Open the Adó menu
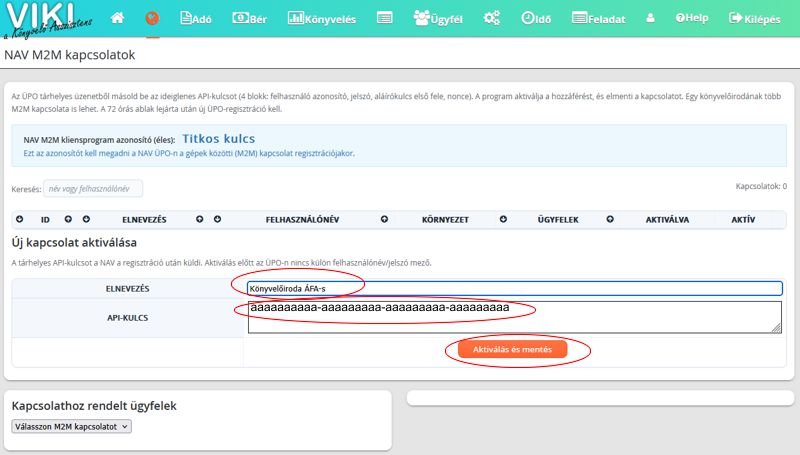 pyautogui.click(x=196, y=18)
